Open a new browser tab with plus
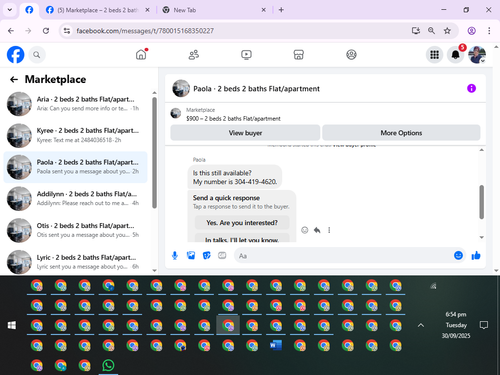Viewport: 500px width, 375px height. [281, 10]
